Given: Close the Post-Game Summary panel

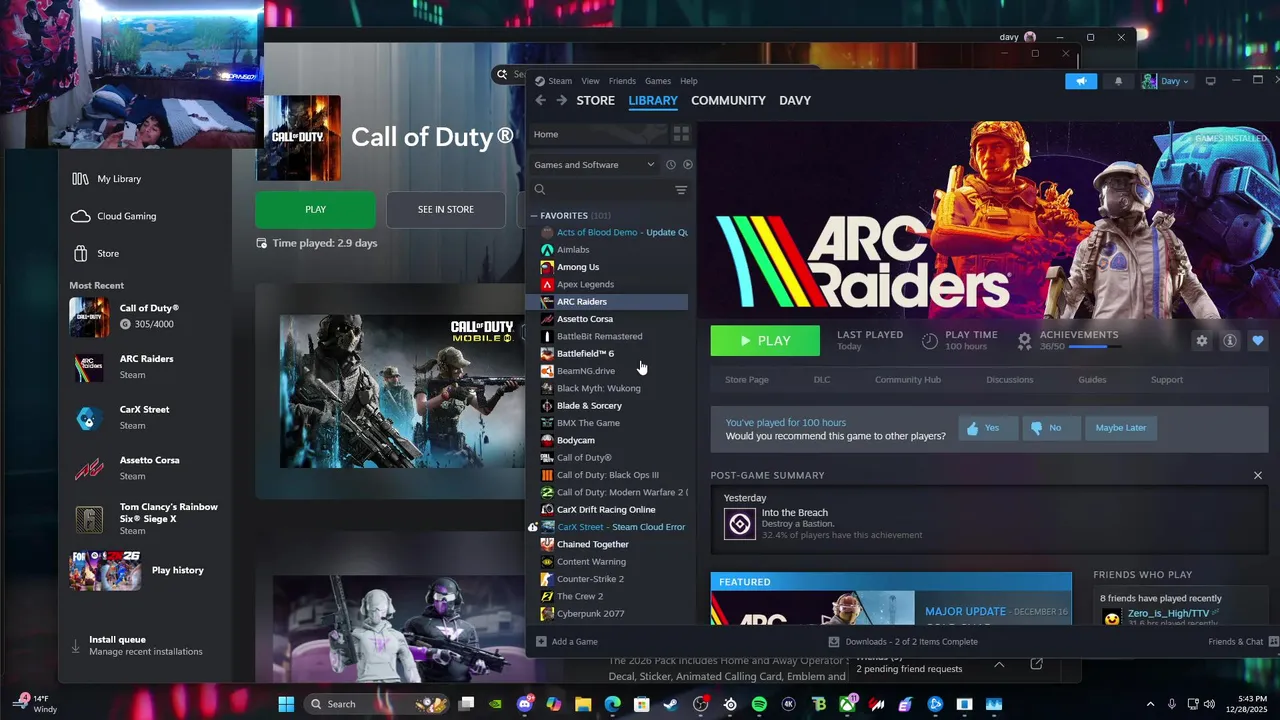Looking at the screenshot, I should (1258, 475).
